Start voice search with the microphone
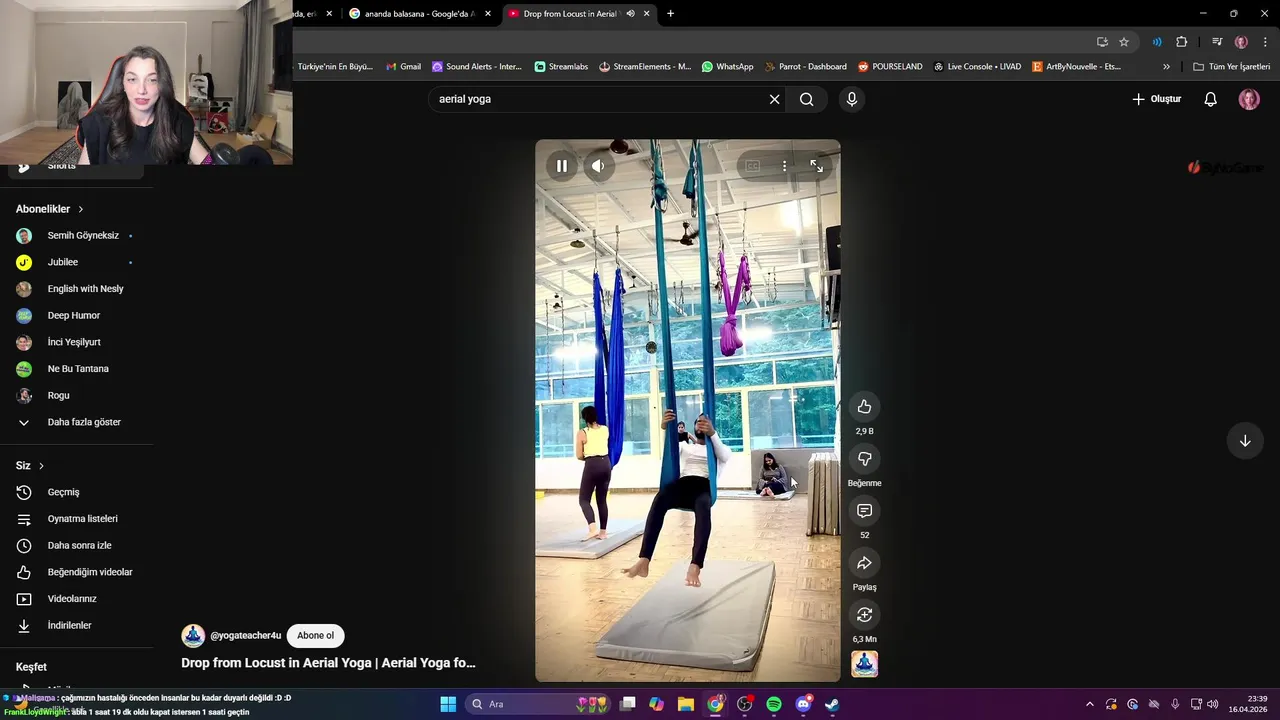The image size is (1280, 720). click(851, 99)
